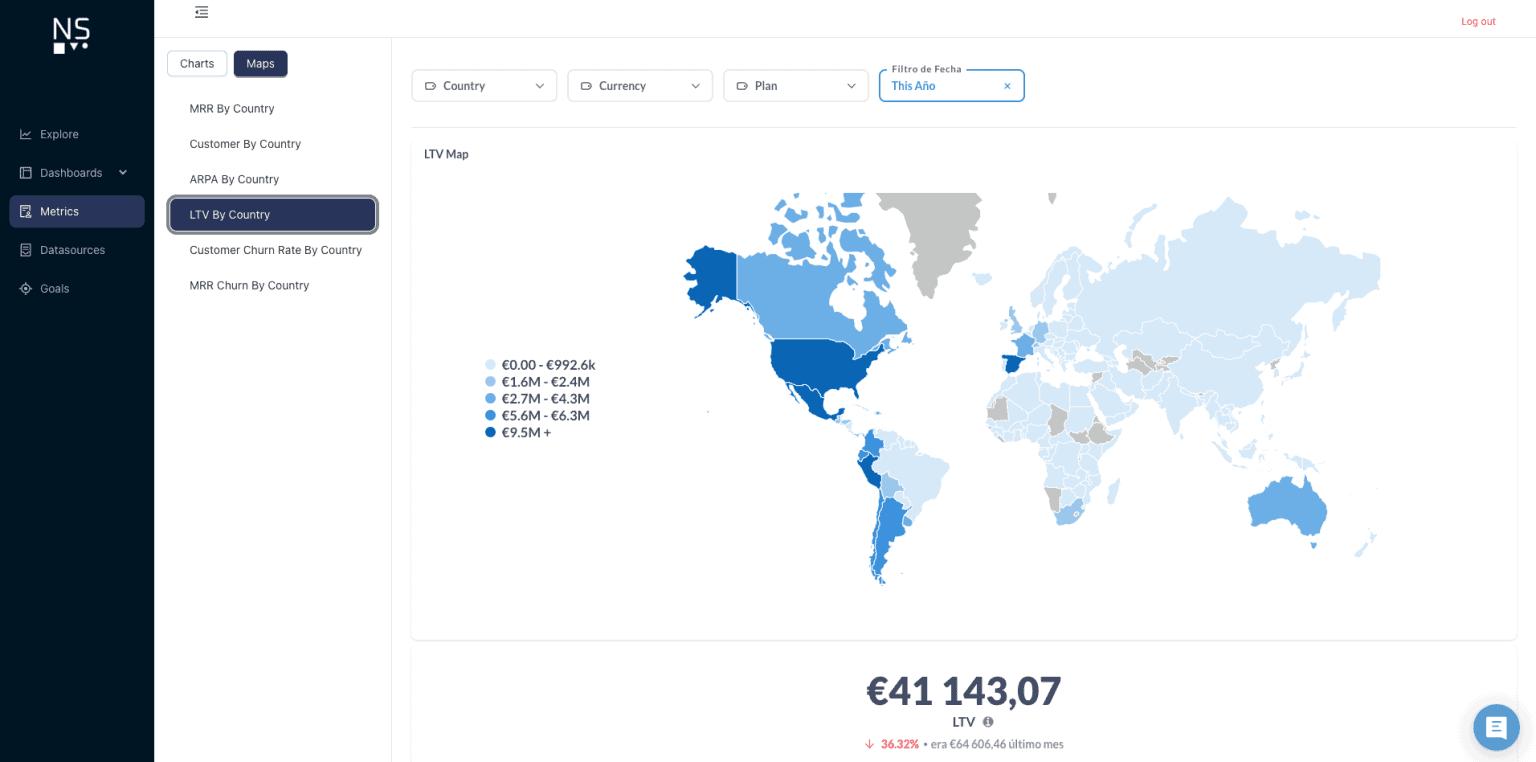Image resolution: width=1536 pixels, height=762 pixels.
Task: Open the Plan filter dropdown
Action: click(x=795, y=85)
